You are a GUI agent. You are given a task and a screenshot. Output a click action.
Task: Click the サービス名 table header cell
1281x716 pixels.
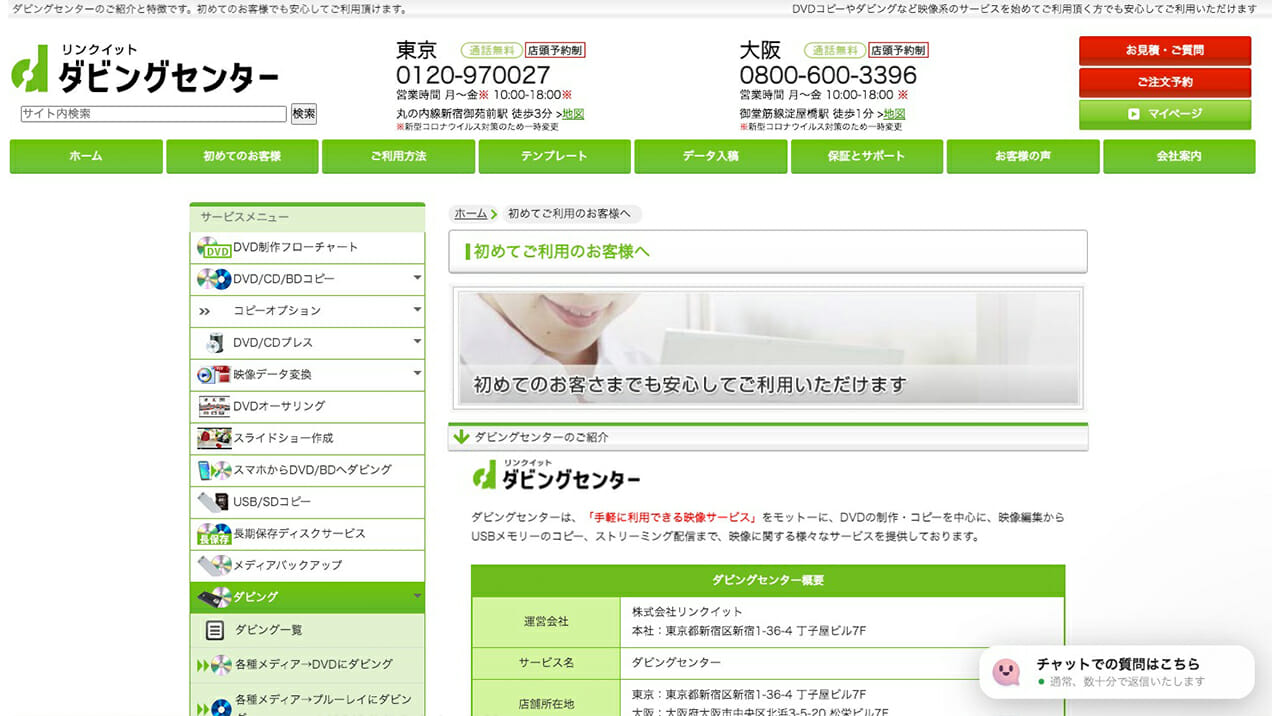546,663
